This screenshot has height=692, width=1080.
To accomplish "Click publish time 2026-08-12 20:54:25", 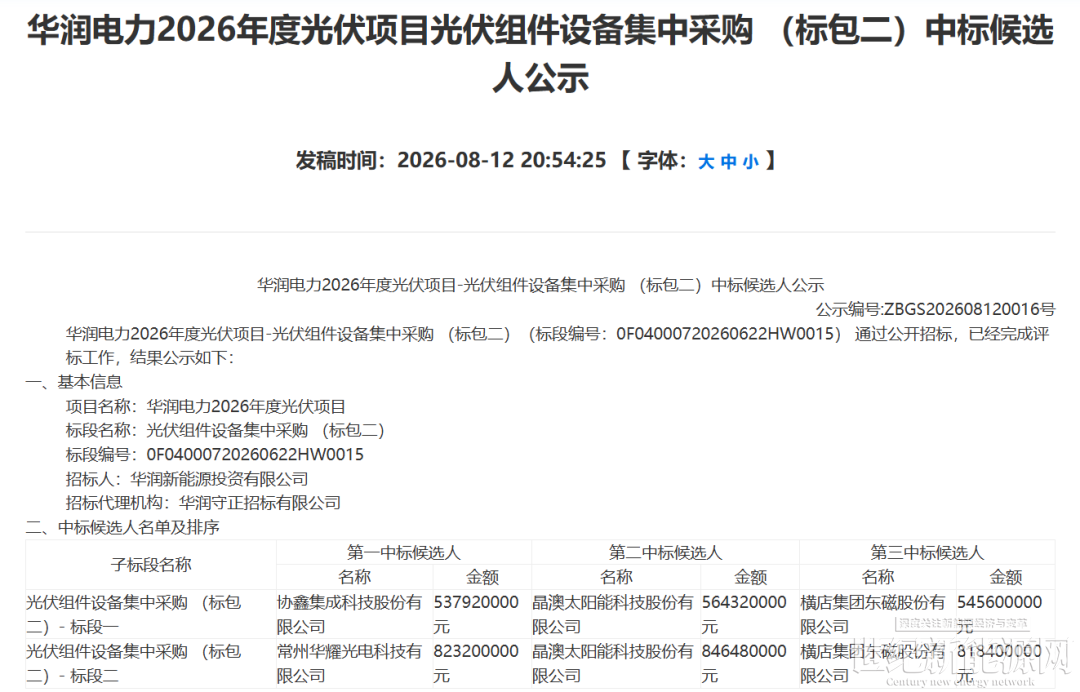I will (x=501, y=160).
